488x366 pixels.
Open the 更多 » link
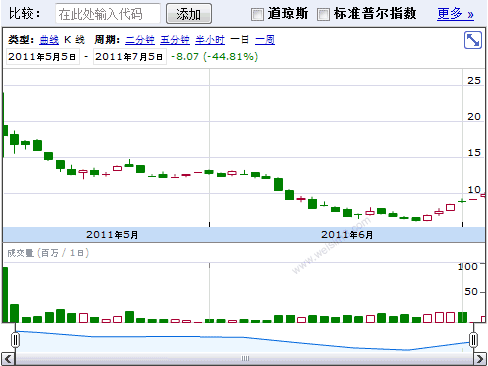pyautogui.click(x=455, y=14)
